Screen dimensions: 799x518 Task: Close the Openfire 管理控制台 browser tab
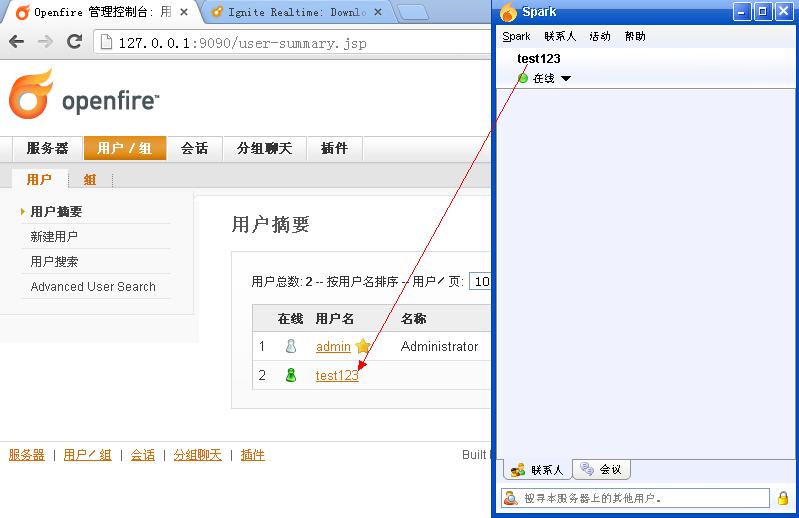tap(184, 12)
